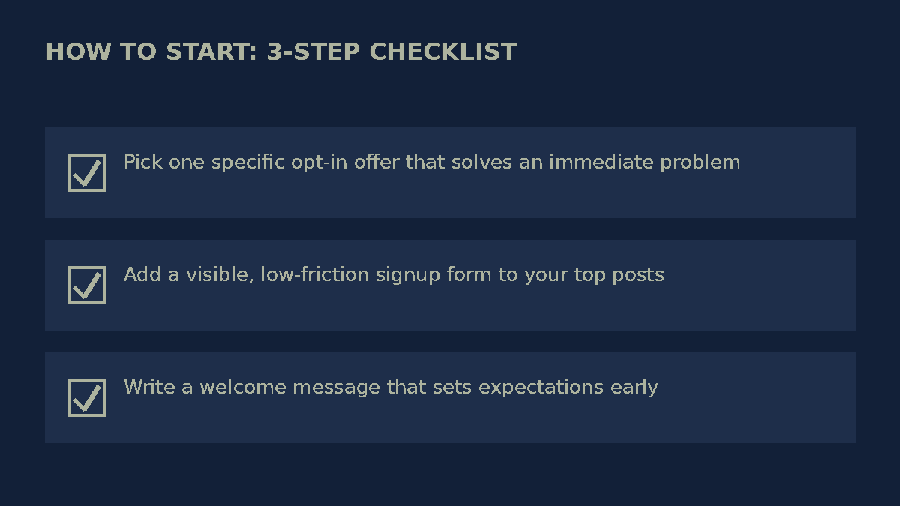Click the words "HOW TO START" in the title

pyautogui.click(x=147, y=52)
